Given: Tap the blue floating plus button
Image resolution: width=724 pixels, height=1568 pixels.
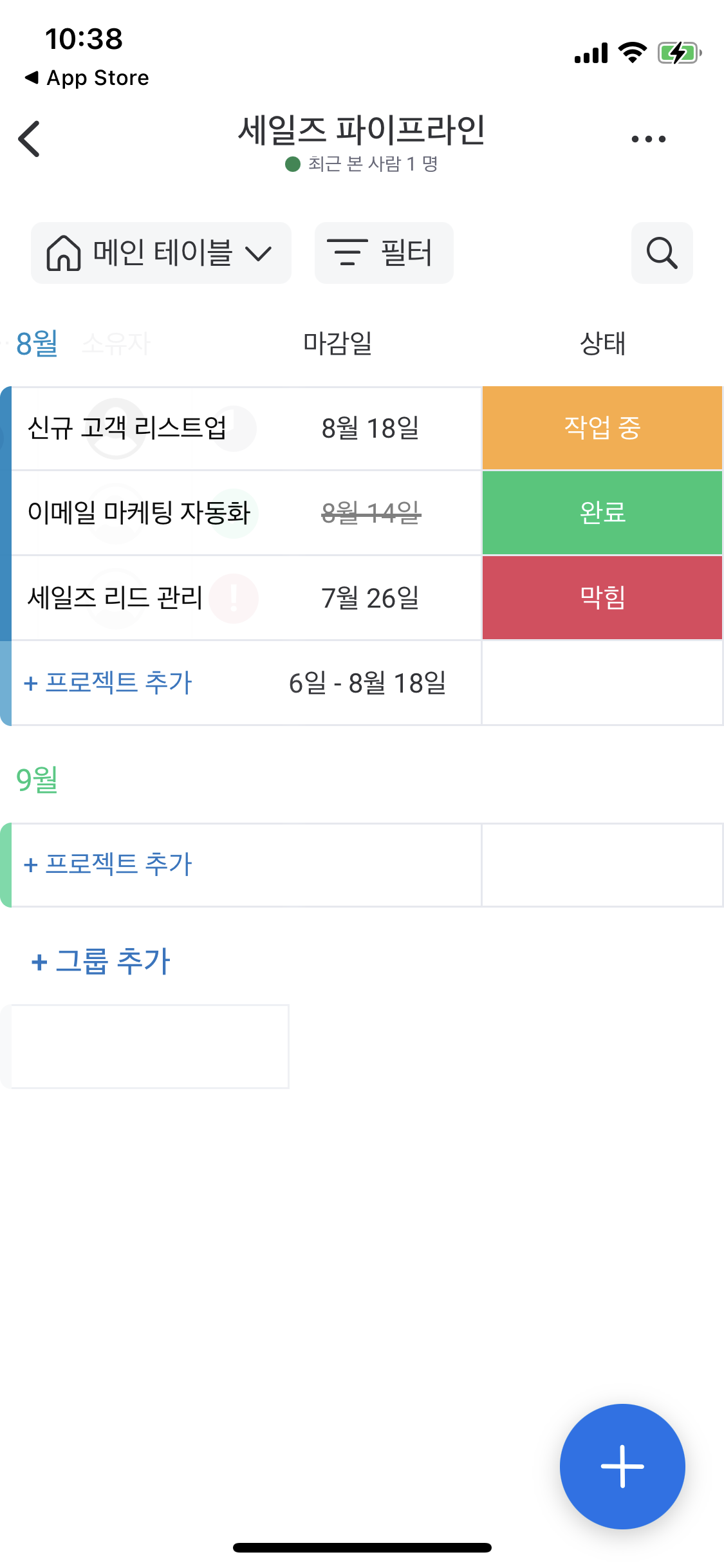Looking at the screenshot, I should tap(622, 1466).
